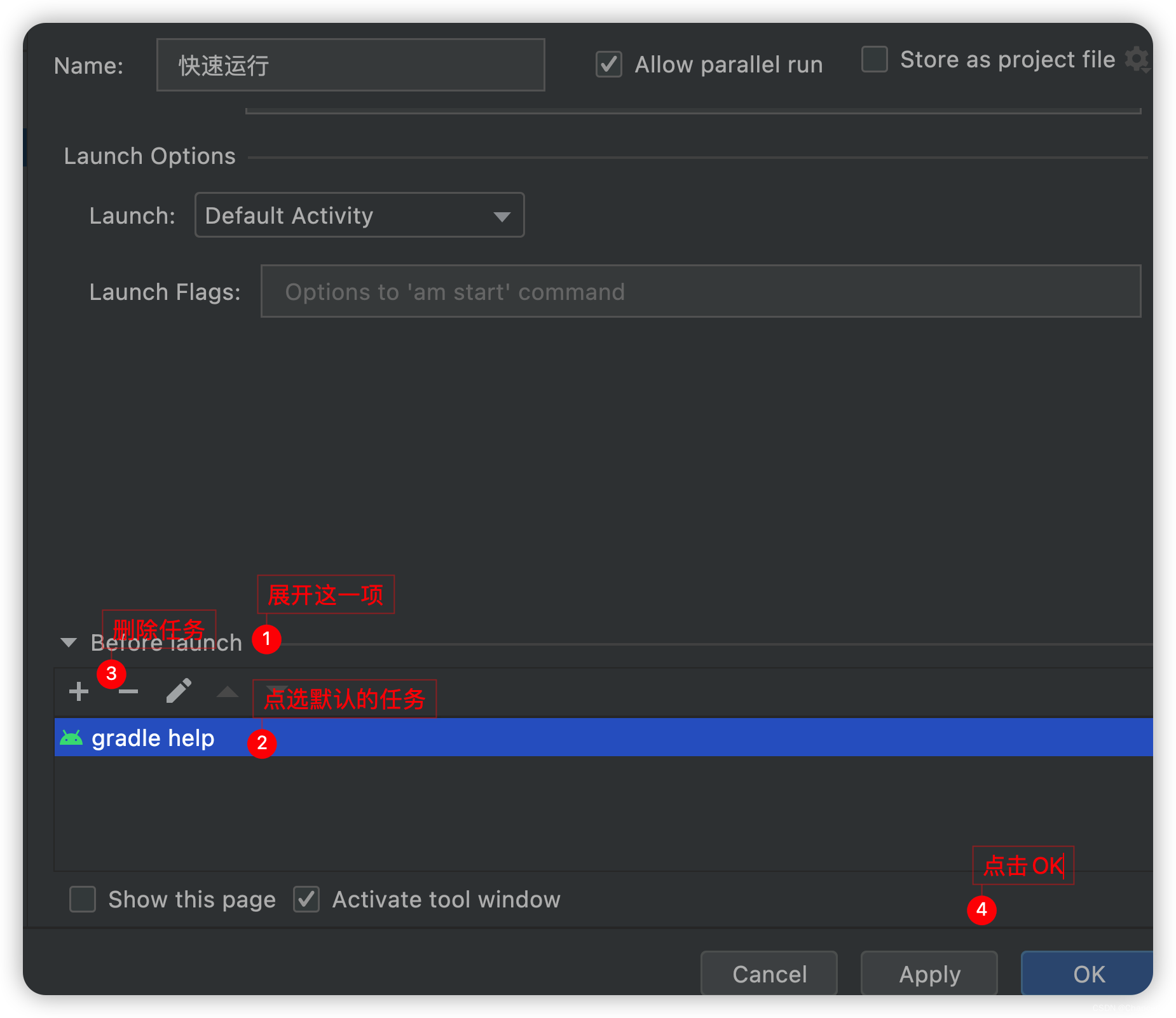Click the Apply button
Image resolution: width=1176 pixels, height=1018 pixels.
[929, 974]
